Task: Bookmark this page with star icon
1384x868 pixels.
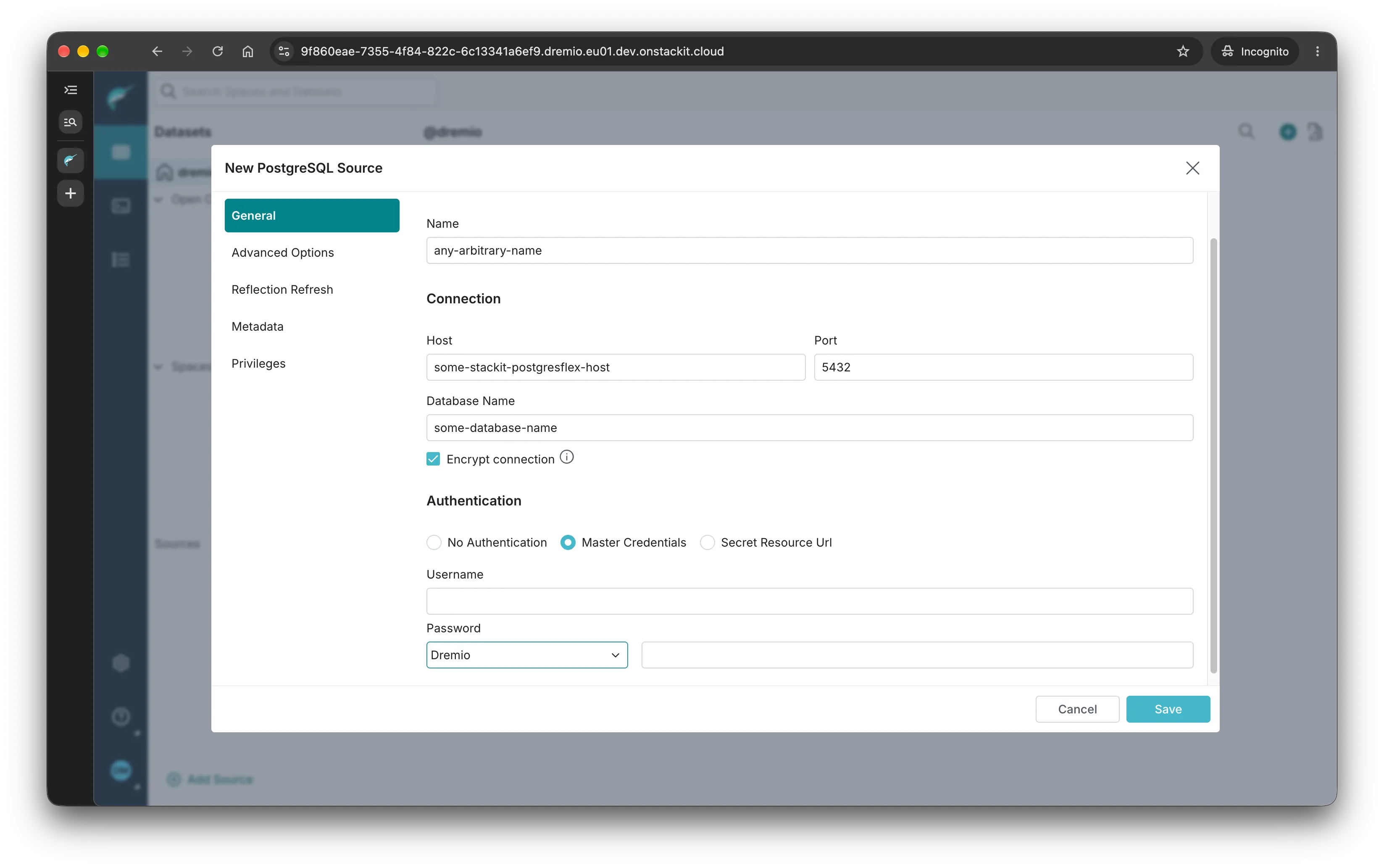Action: pyautogui.click(x=1182, y=51)
